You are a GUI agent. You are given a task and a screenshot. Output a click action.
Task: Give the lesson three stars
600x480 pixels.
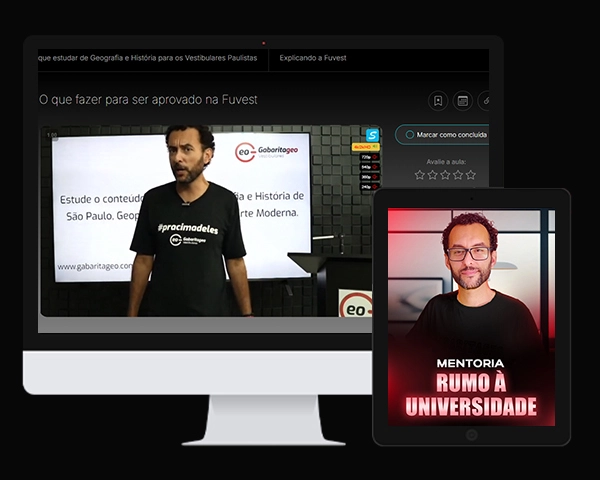(x=445, y=175)
